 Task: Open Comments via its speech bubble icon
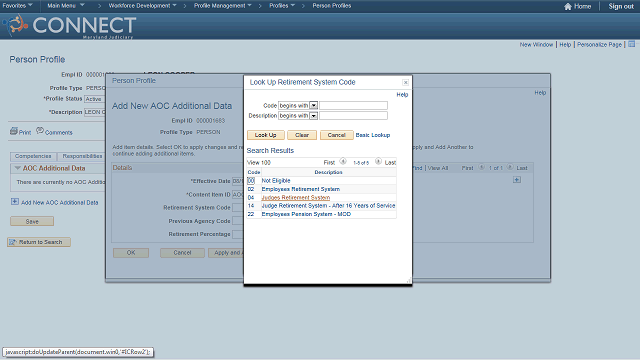(40, 131)
